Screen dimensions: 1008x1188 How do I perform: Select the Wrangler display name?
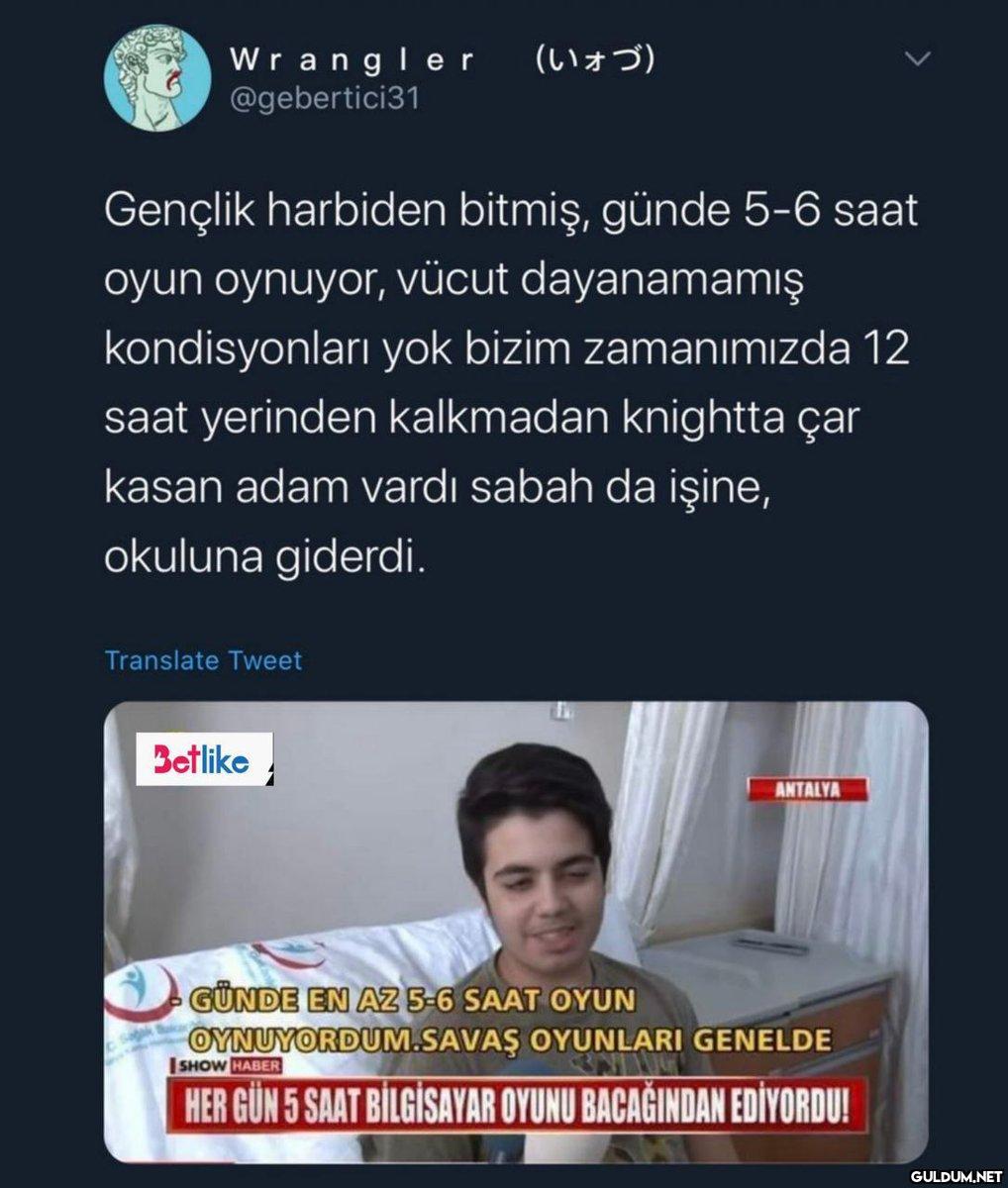pos(353,59)
